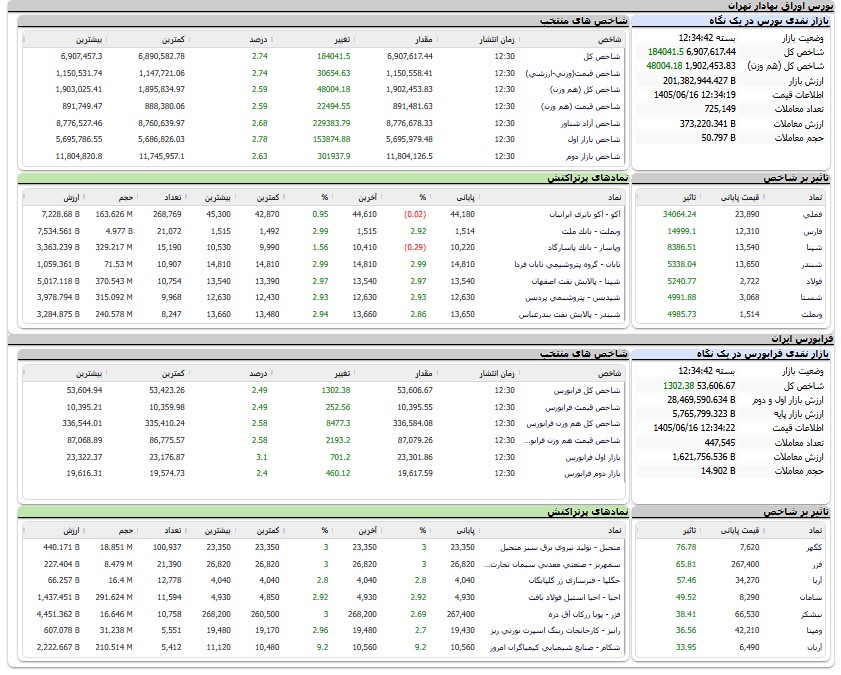Select the شاخص آزاد شناور index row

(x=324, y=123)
